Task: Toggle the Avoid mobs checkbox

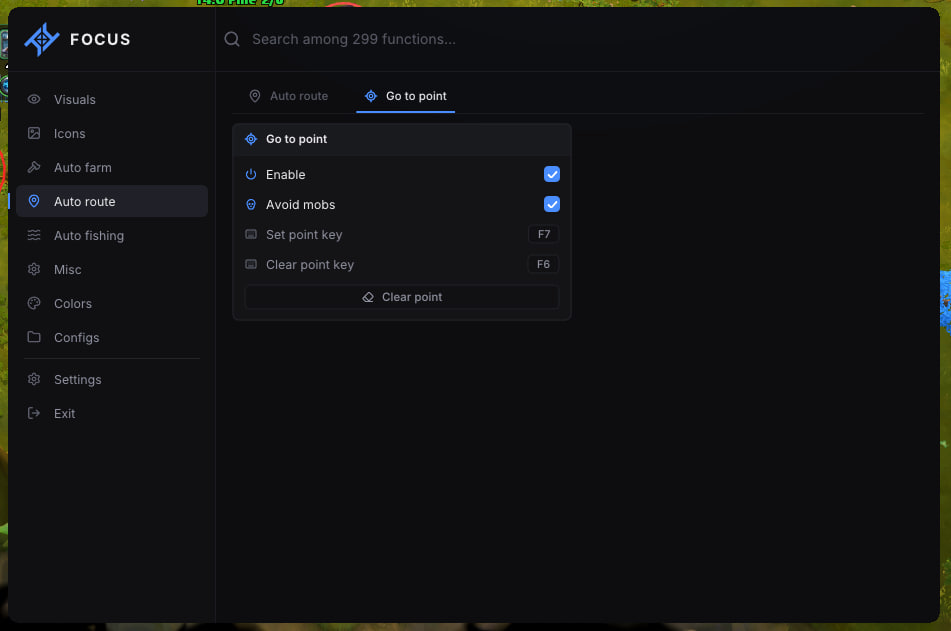Action: coord(551,204)
